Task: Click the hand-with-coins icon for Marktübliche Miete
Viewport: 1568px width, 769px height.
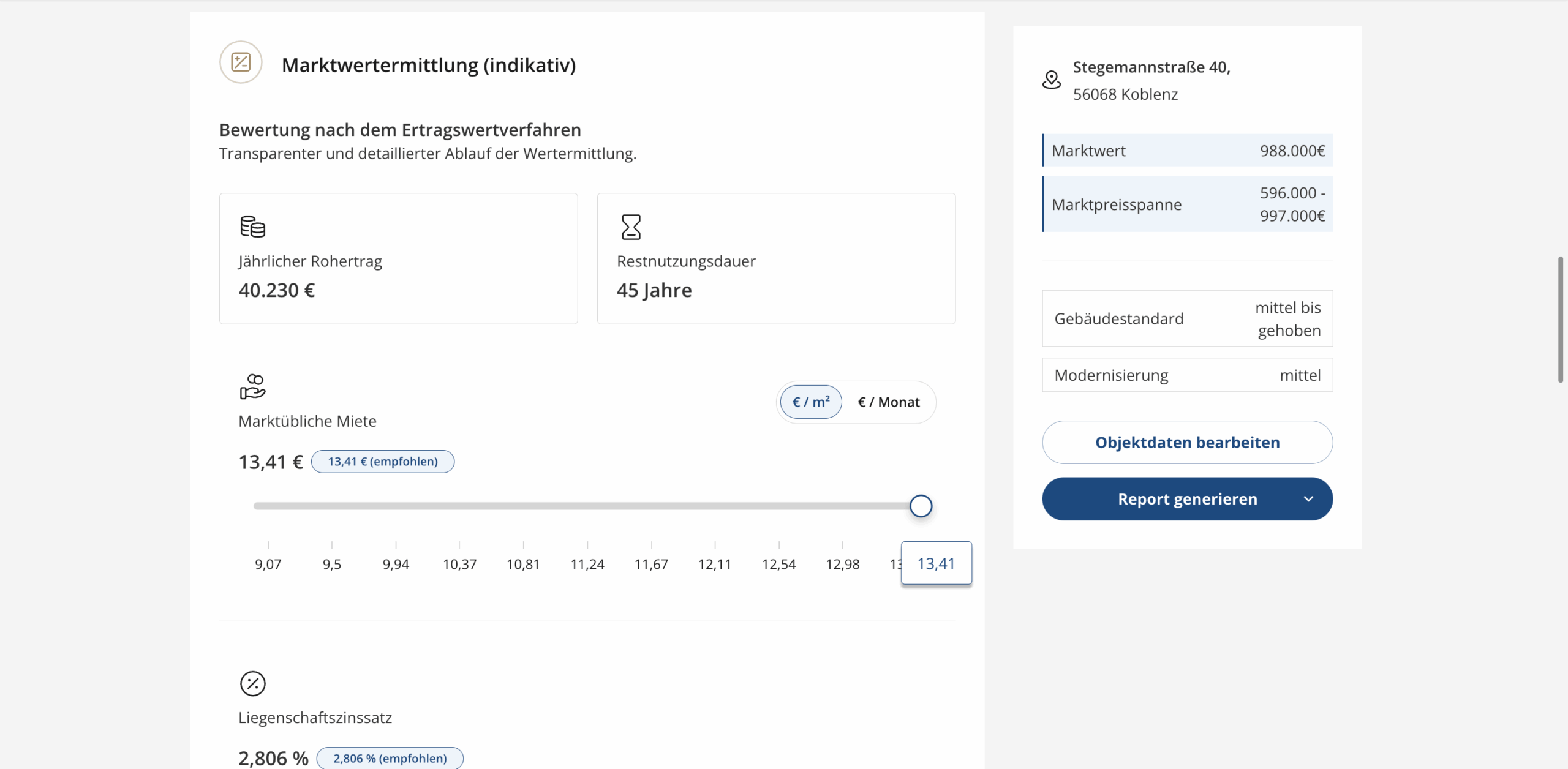Action: coord(252,386)
